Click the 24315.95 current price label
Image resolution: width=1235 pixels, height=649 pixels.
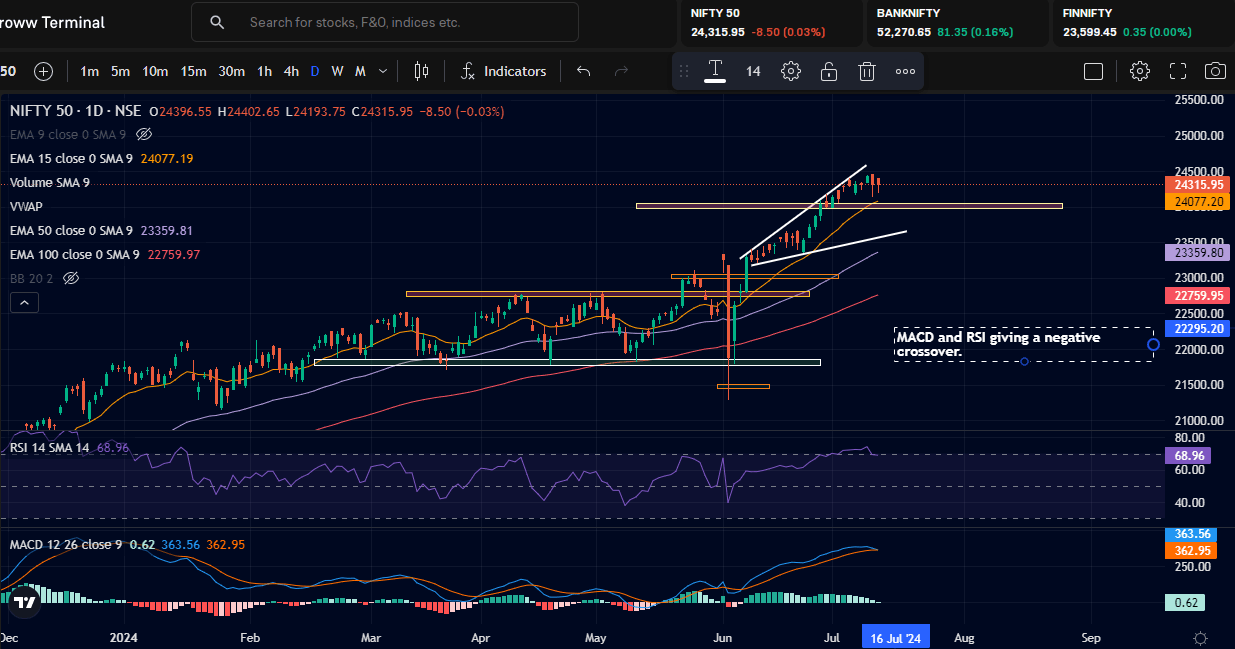click(x=1199, y=185)
